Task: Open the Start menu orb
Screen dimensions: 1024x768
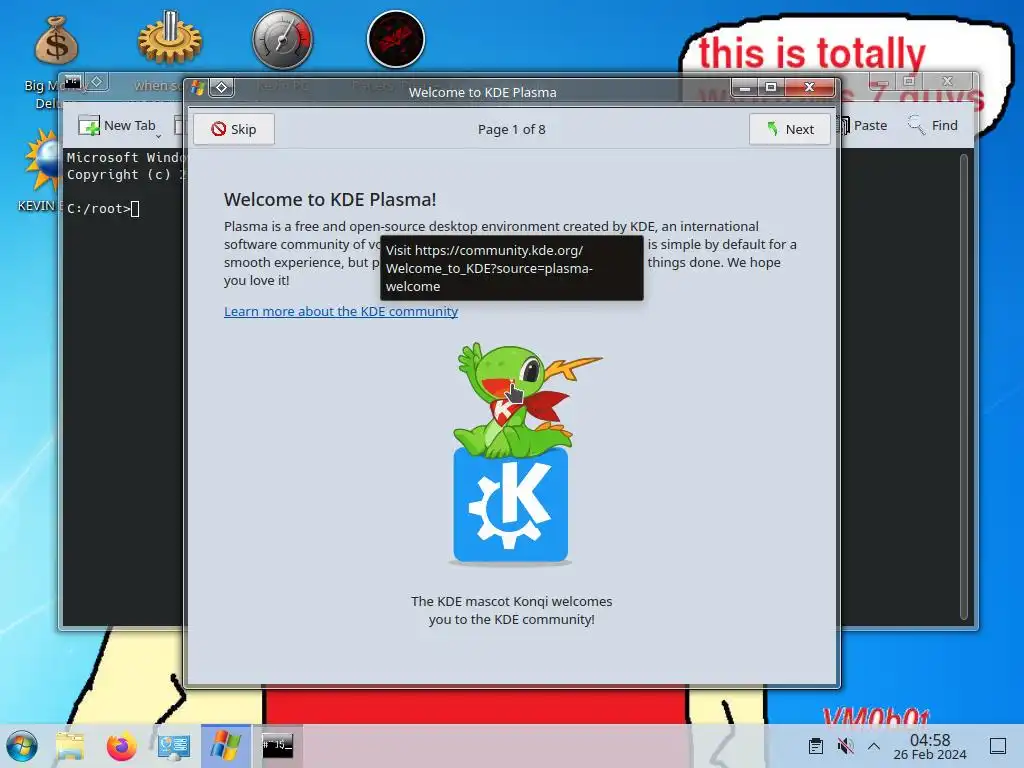Action: 22,746
